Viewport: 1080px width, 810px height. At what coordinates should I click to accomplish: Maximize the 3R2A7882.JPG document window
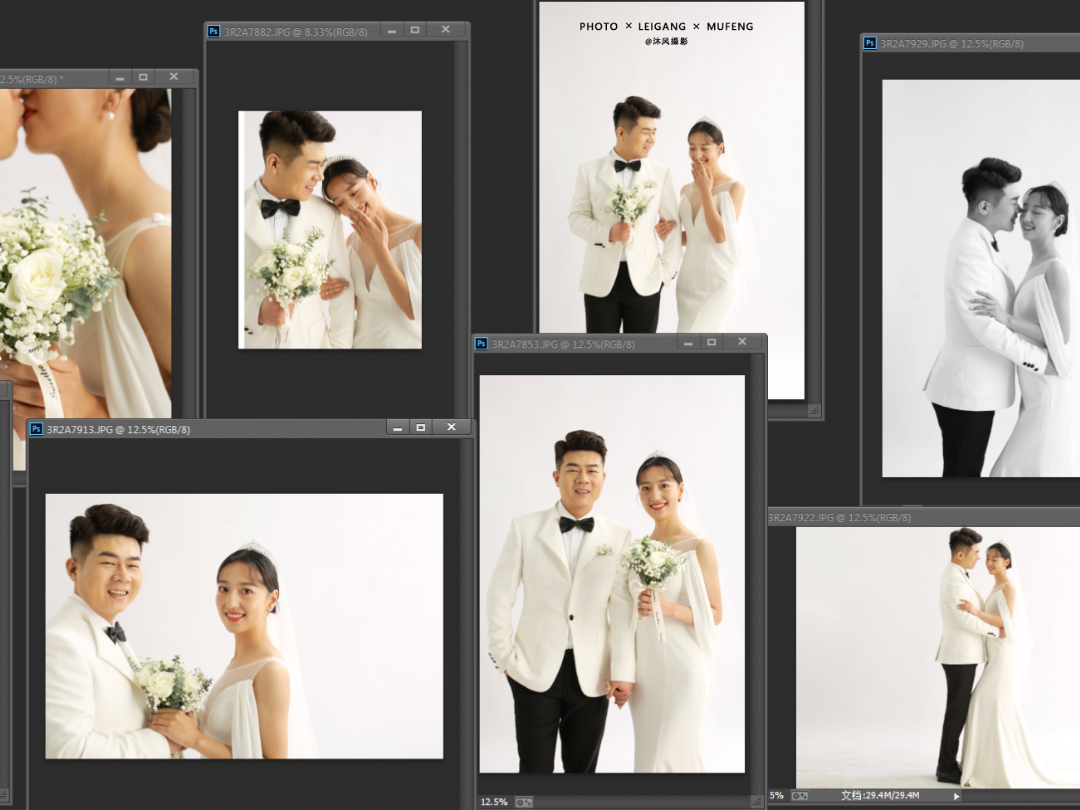click(415, 30)
